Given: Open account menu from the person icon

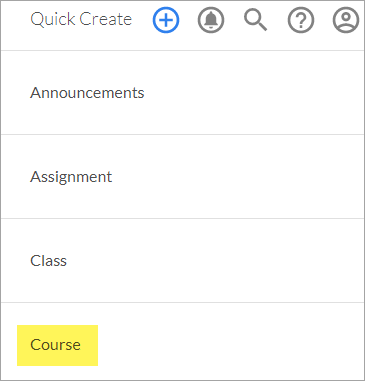Looking at the screenshot, I should point(346,20).
